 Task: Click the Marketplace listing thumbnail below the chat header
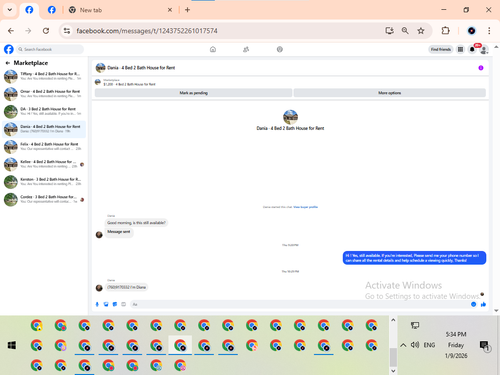coord(98,82)
